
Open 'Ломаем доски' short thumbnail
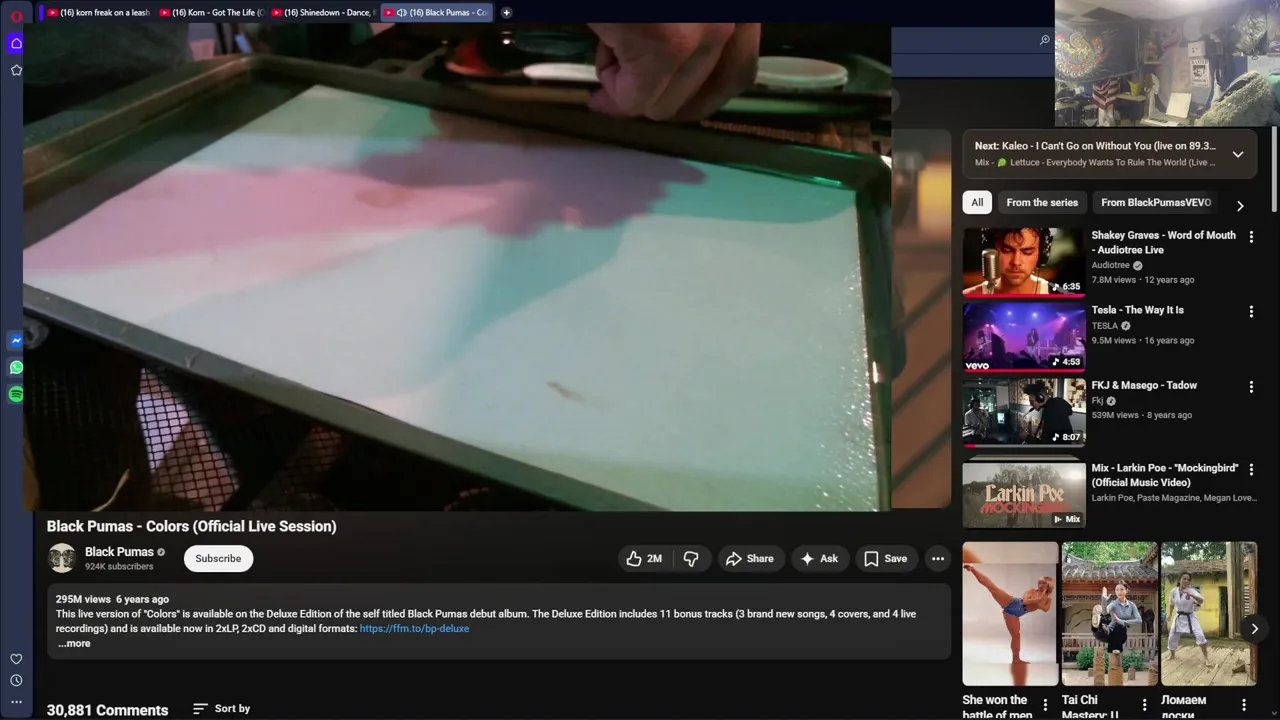pyautogui.click(x=1208, y=614)
